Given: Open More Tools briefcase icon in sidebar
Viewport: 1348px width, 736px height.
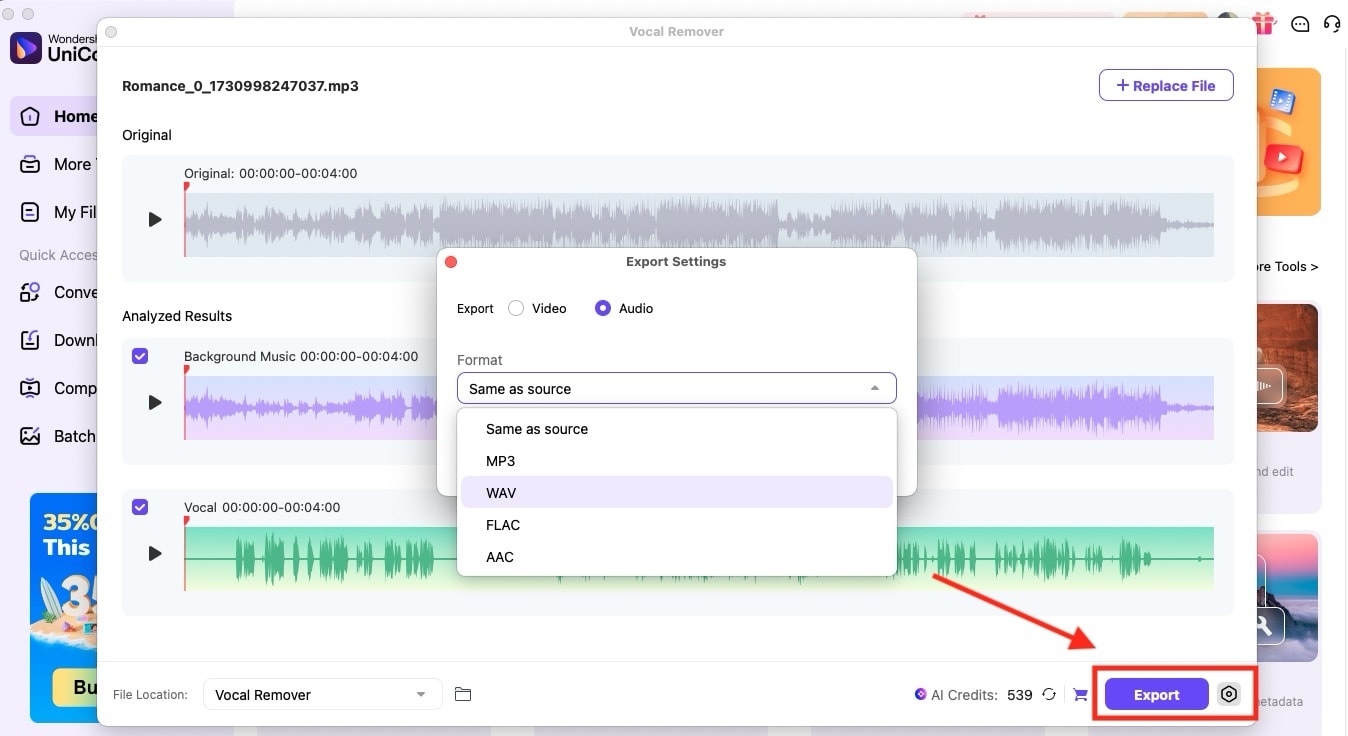Looking at the screenshot, I should pyautogui.click(x=31, y=164).
